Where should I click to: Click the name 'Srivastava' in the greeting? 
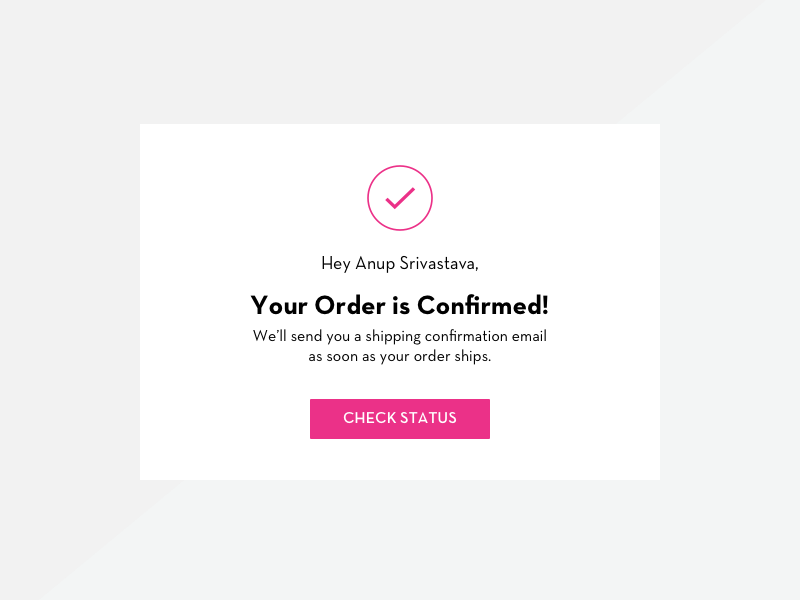point(439,264)
